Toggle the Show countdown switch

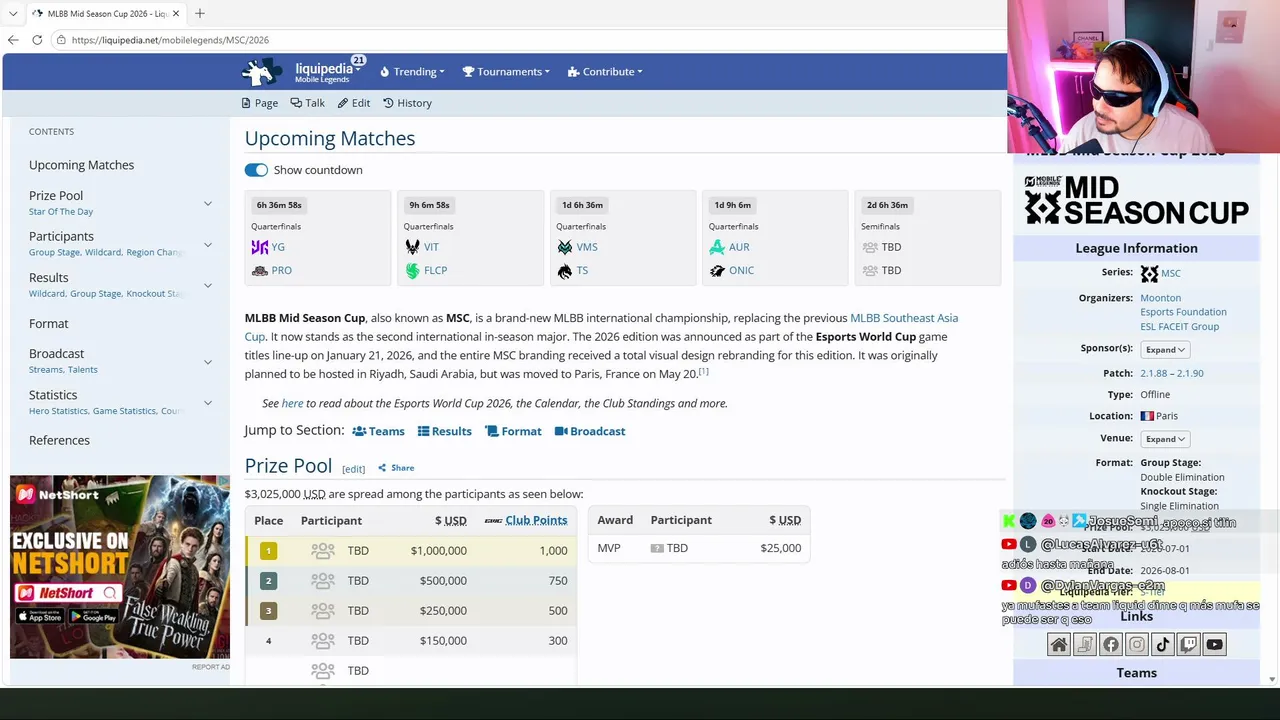coord(256,170)
